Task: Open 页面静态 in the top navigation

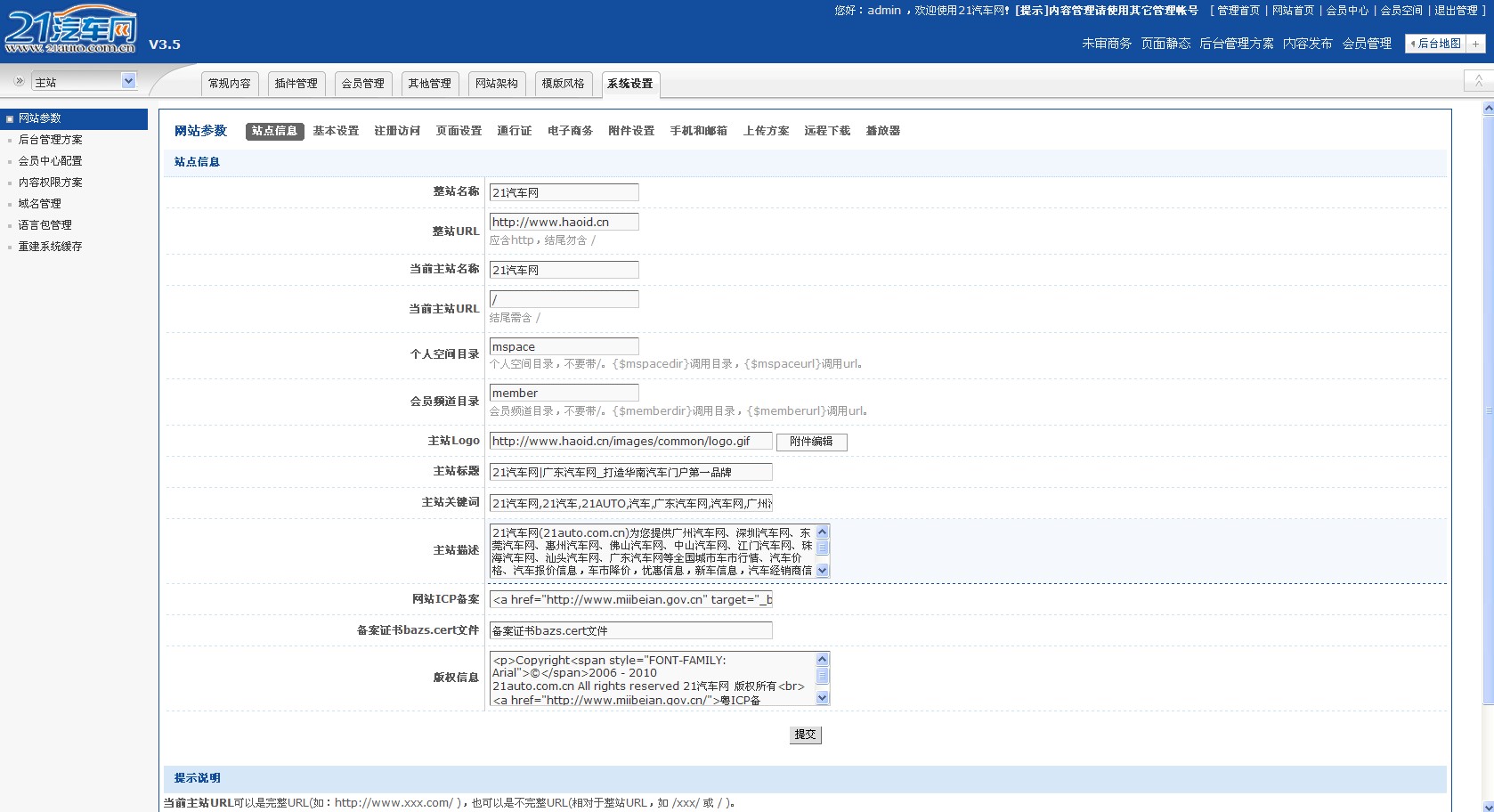Action: click(x=1165, y=44)
